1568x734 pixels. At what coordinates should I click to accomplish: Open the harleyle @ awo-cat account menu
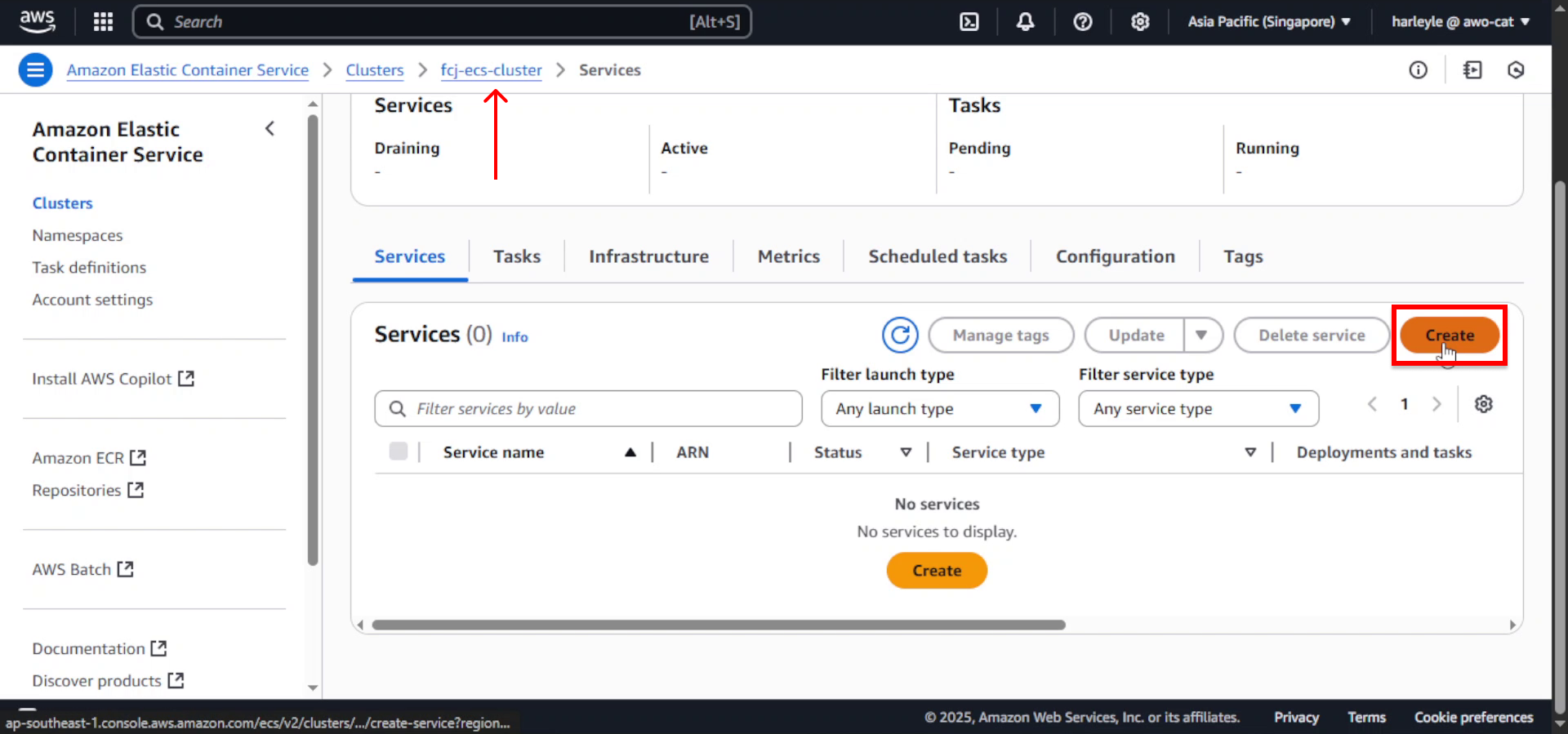click(x=1460, y=22)
